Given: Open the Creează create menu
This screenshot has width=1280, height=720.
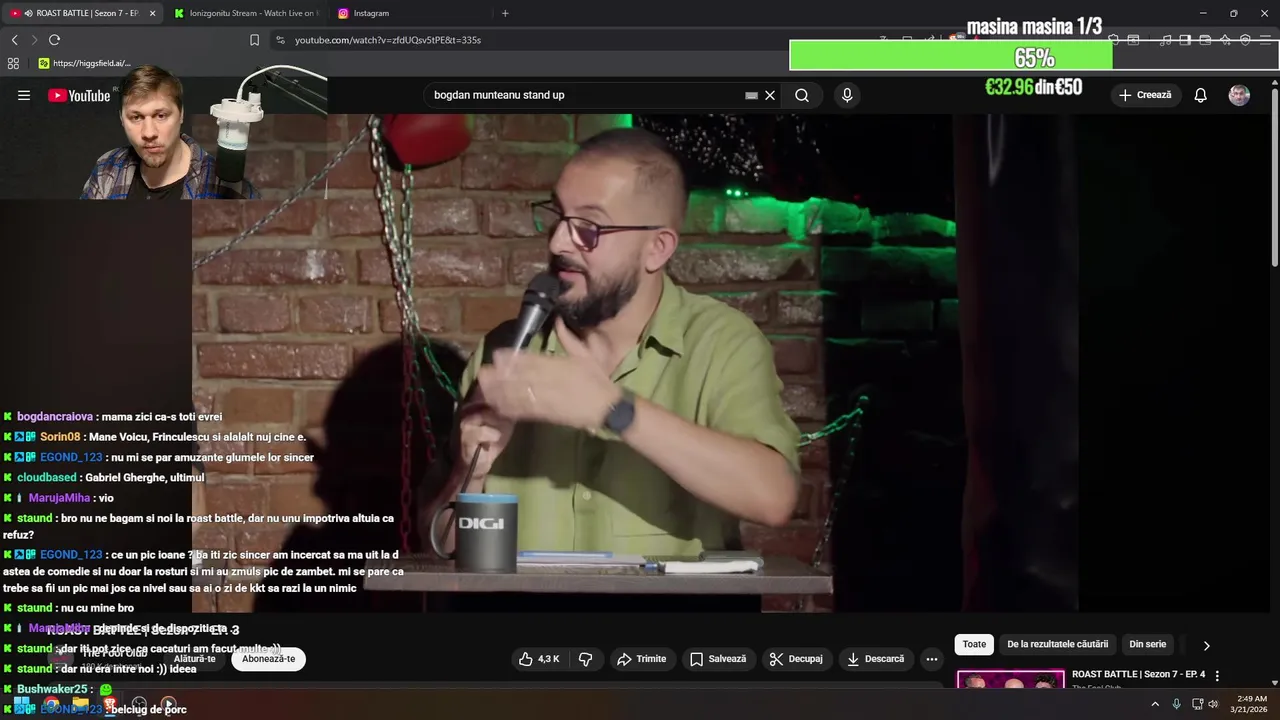Looking at the screenshot, I should (1145, 95).
